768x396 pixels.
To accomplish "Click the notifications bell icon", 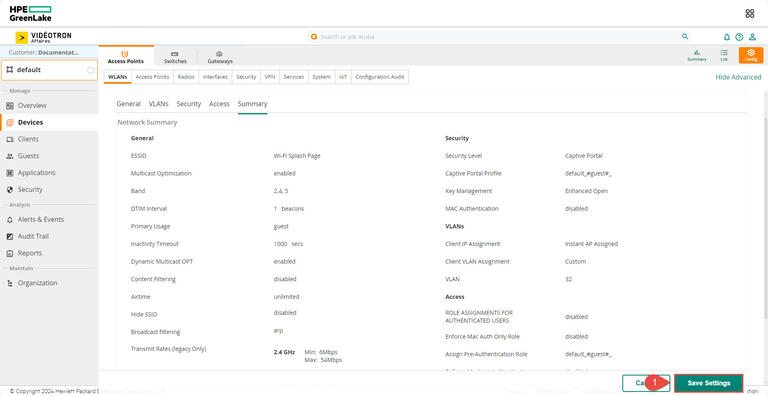I will tap(727, 37).
